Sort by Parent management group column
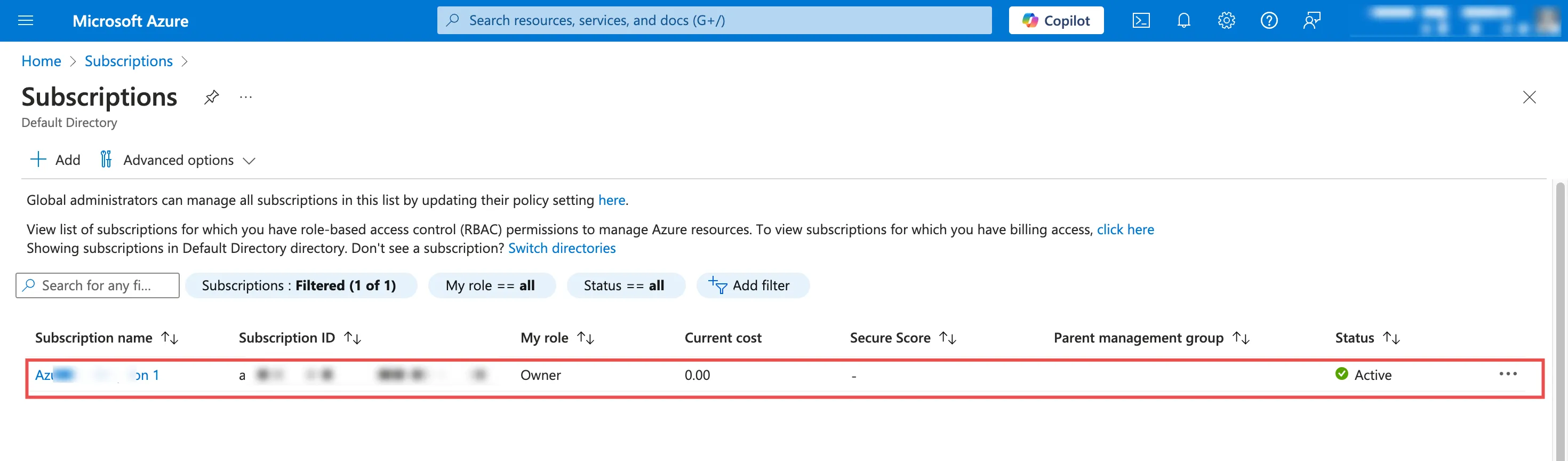This screenshot has height=461, width=1568. [1151, 337]
